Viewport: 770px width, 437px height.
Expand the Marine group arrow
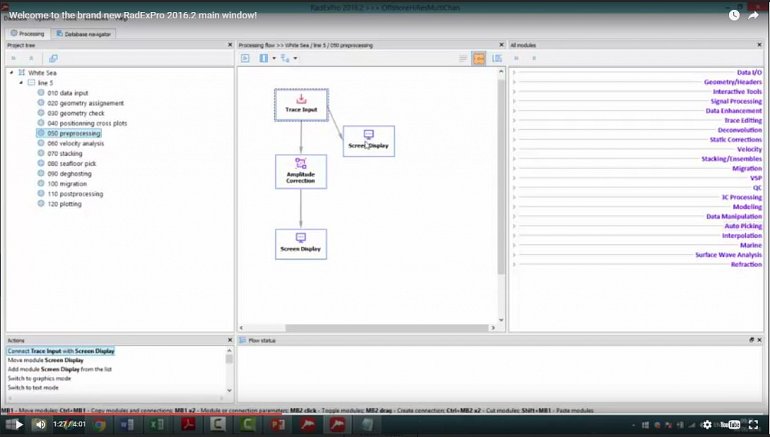(x=514, y=245)
